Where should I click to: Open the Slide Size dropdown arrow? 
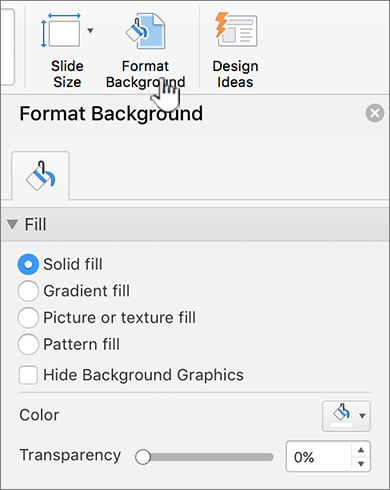90,31
